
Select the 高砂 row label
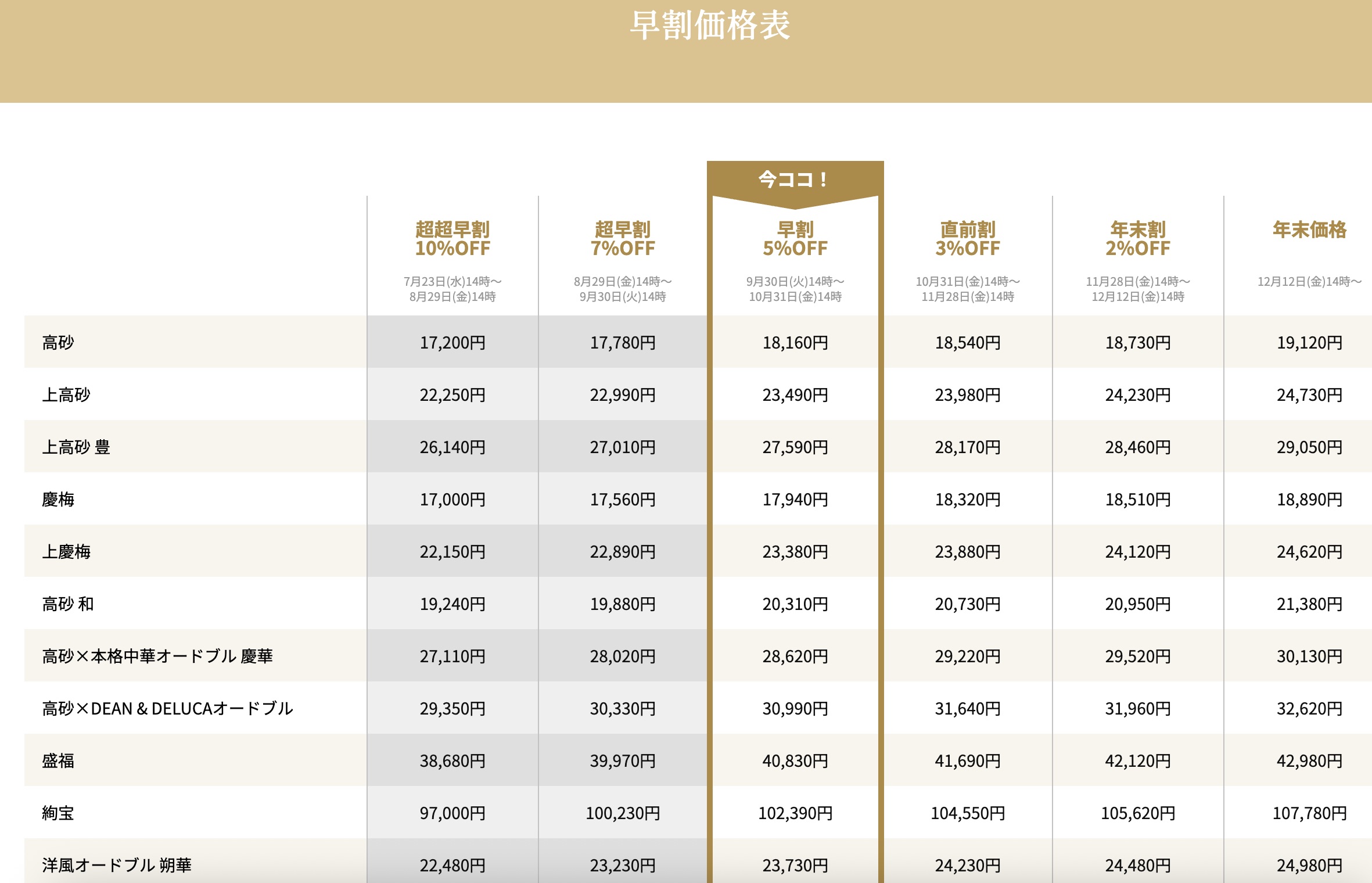[58, 343]
